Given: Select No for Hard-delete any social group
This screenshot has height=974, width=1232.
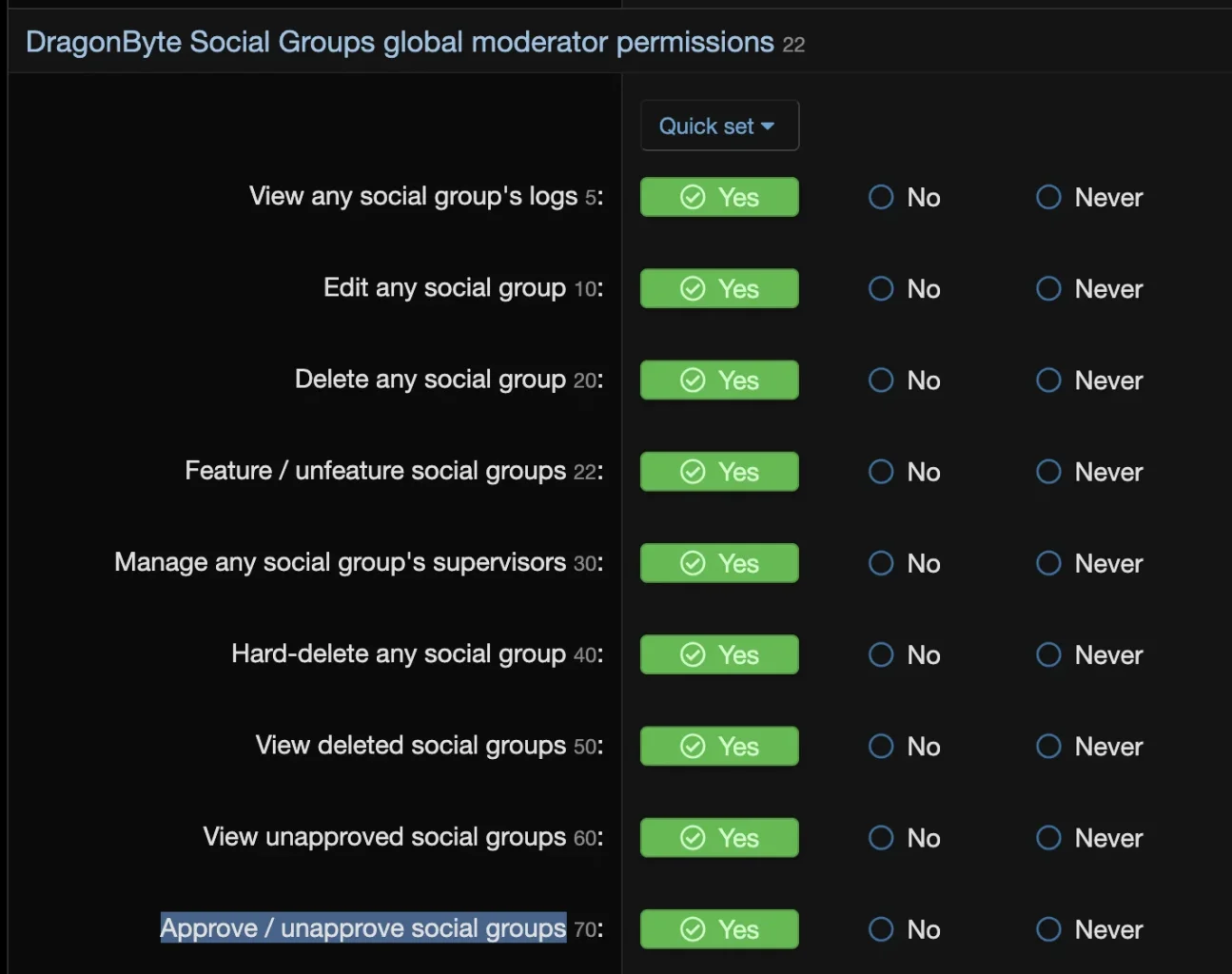Looking at the screenshot, I should click(x=905, y=654).
